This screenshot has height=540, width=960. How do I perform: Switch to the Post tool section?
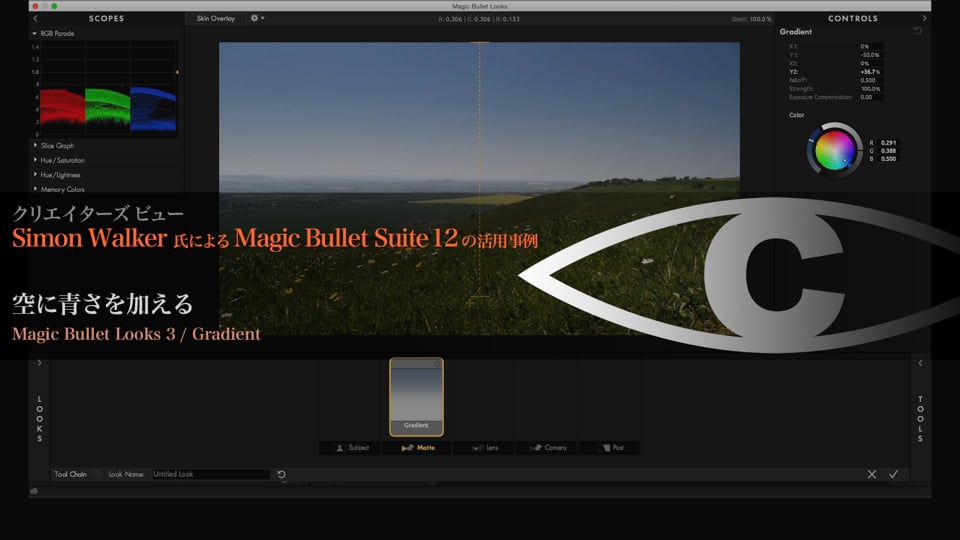click(x=610, y=448)
